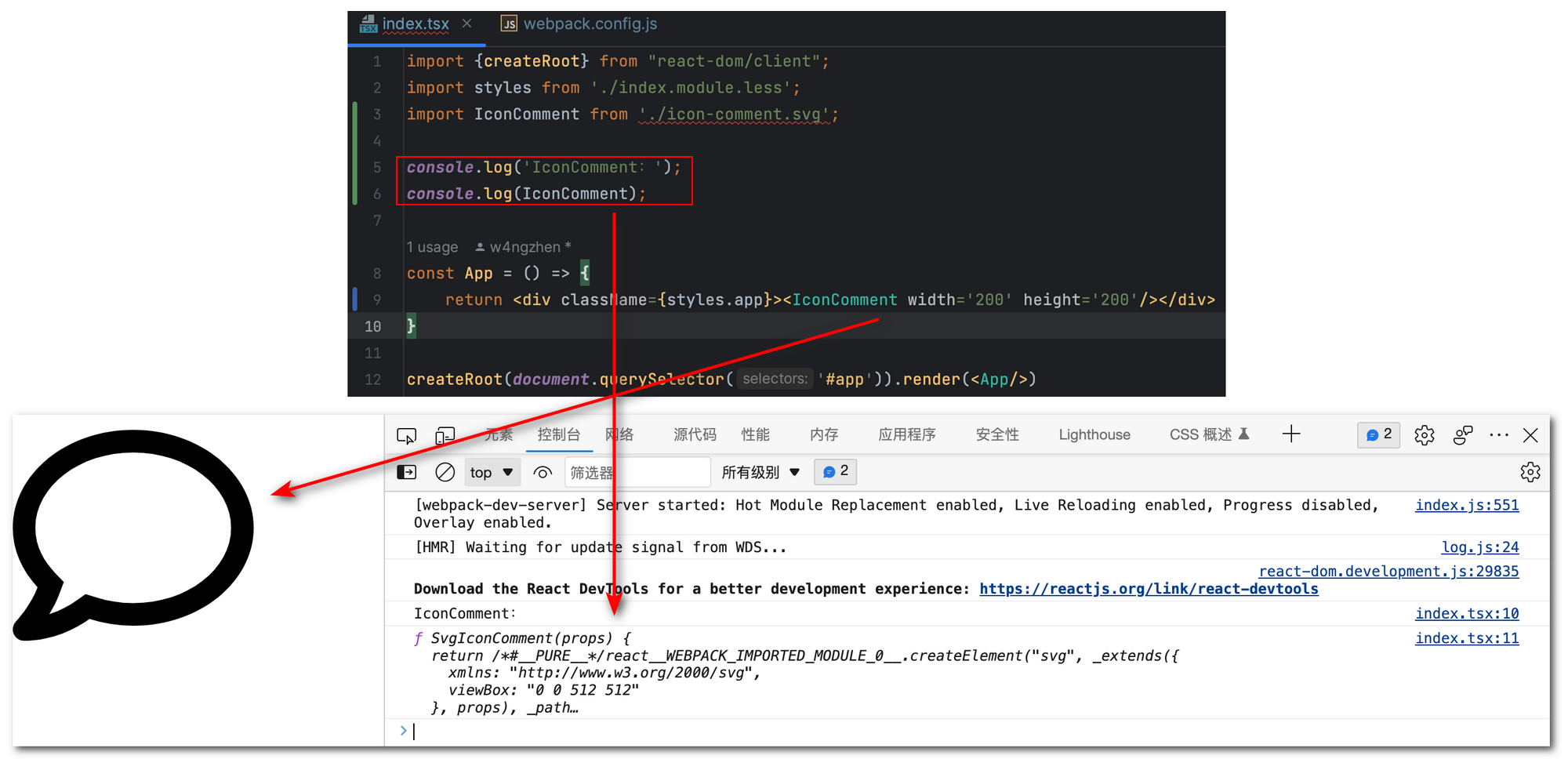Select the webpack.config.js editor tab
The height and width of the screenshot is (759, 1568).
[580, 24]
